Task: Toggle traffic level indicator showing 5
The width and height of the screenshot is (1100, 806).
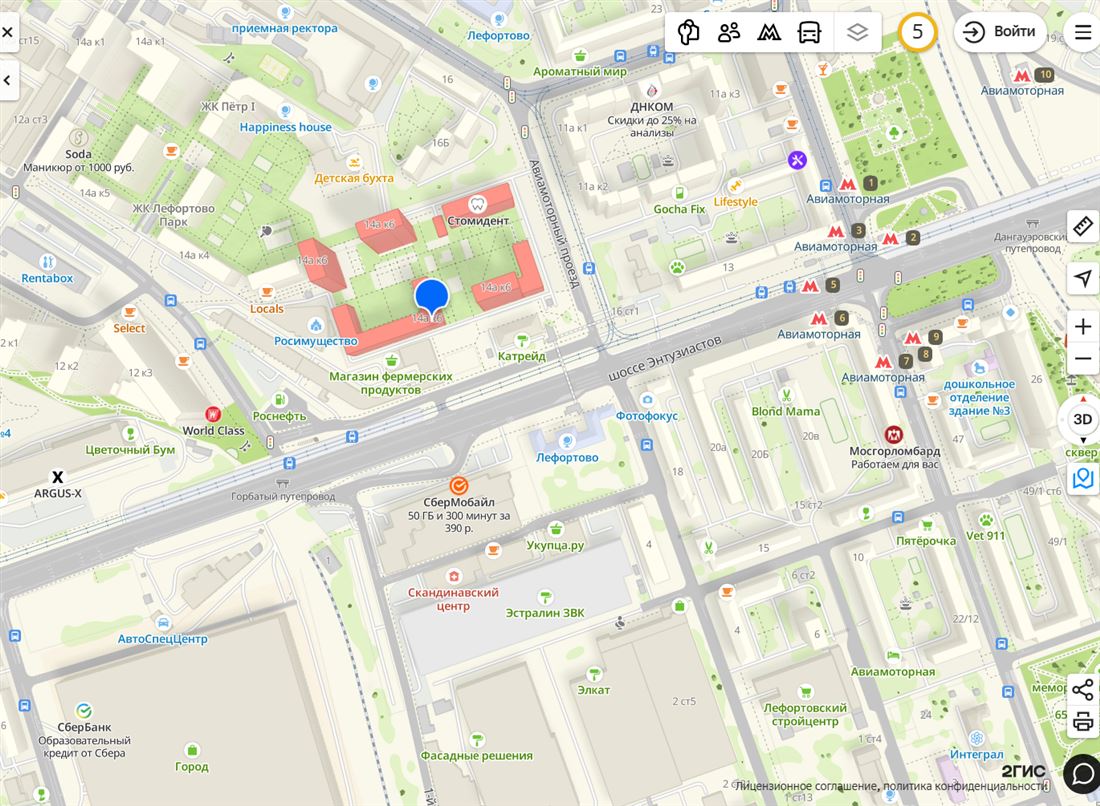Action: tap(917, 32)
